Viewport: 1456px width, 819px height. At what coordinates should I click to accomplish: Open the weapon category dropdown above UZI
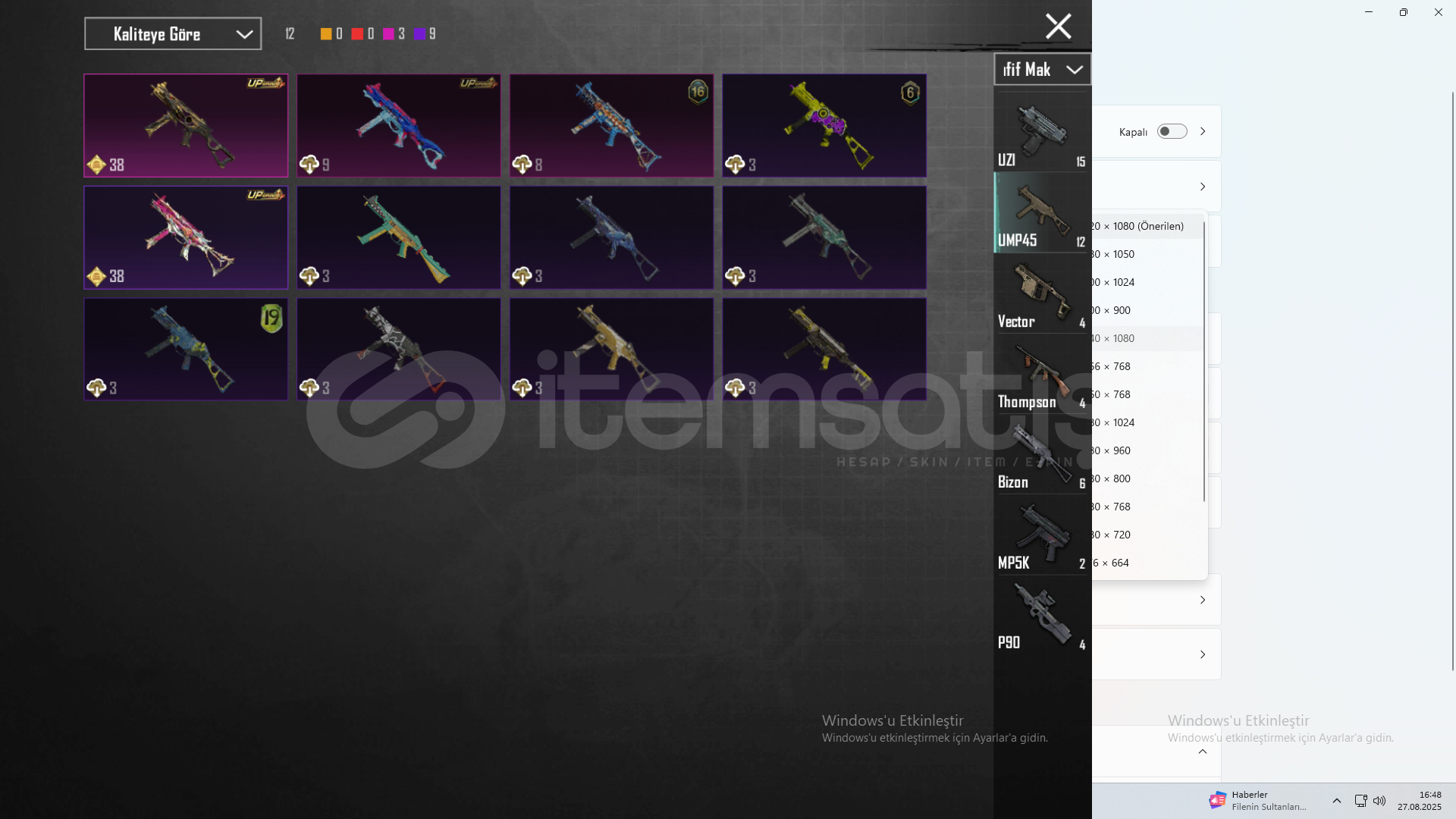coord(1042,69)
